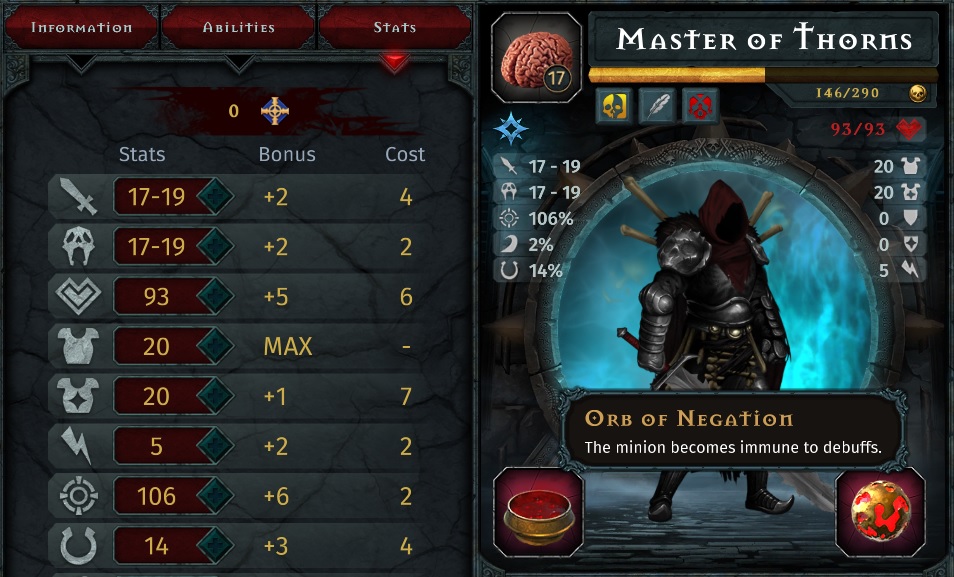
Task: Click the blue star rank icon
Action: click(x=510, y=129)
